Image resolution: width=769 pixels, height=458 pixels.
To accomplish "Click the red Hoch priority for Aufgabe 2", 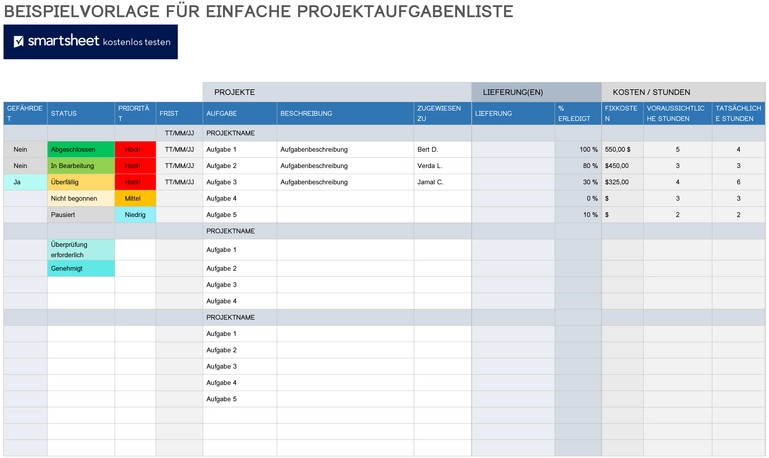I will pos(135,166).
